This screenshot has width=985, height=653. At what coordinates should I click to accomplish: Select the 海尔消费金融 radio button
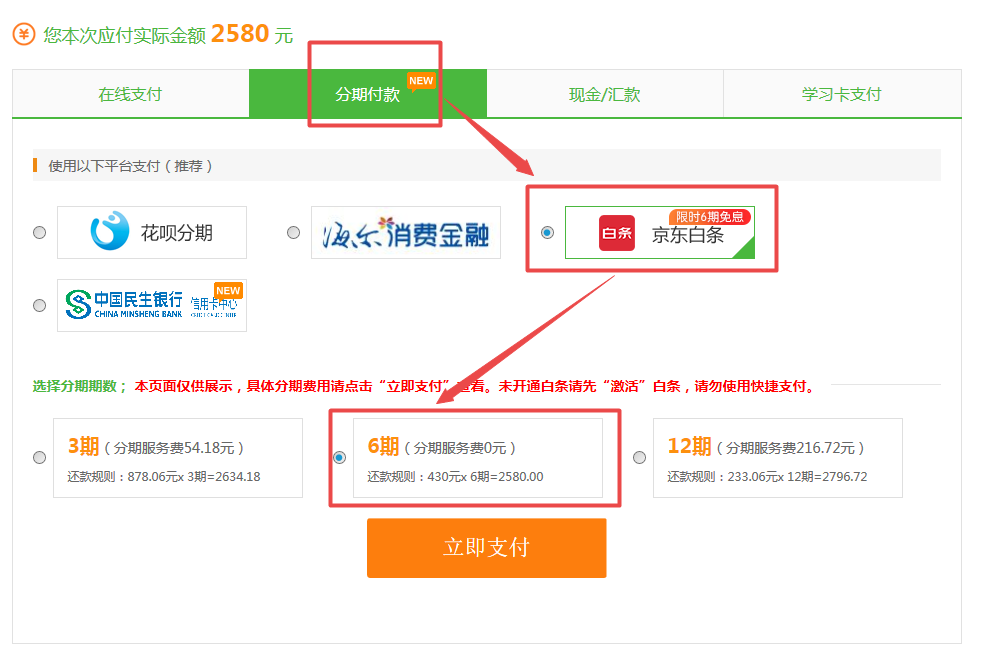pos(294,232)
